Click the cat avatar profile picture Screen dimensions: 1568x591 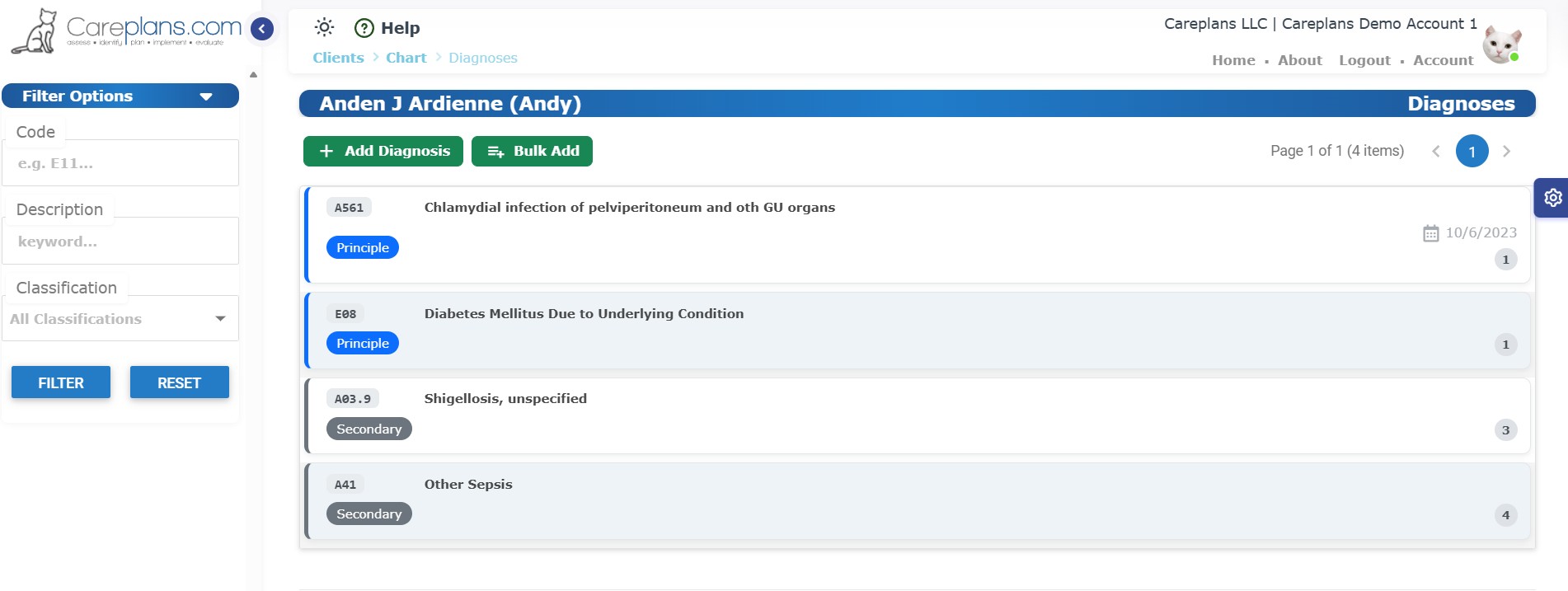tap(1501, 44)
